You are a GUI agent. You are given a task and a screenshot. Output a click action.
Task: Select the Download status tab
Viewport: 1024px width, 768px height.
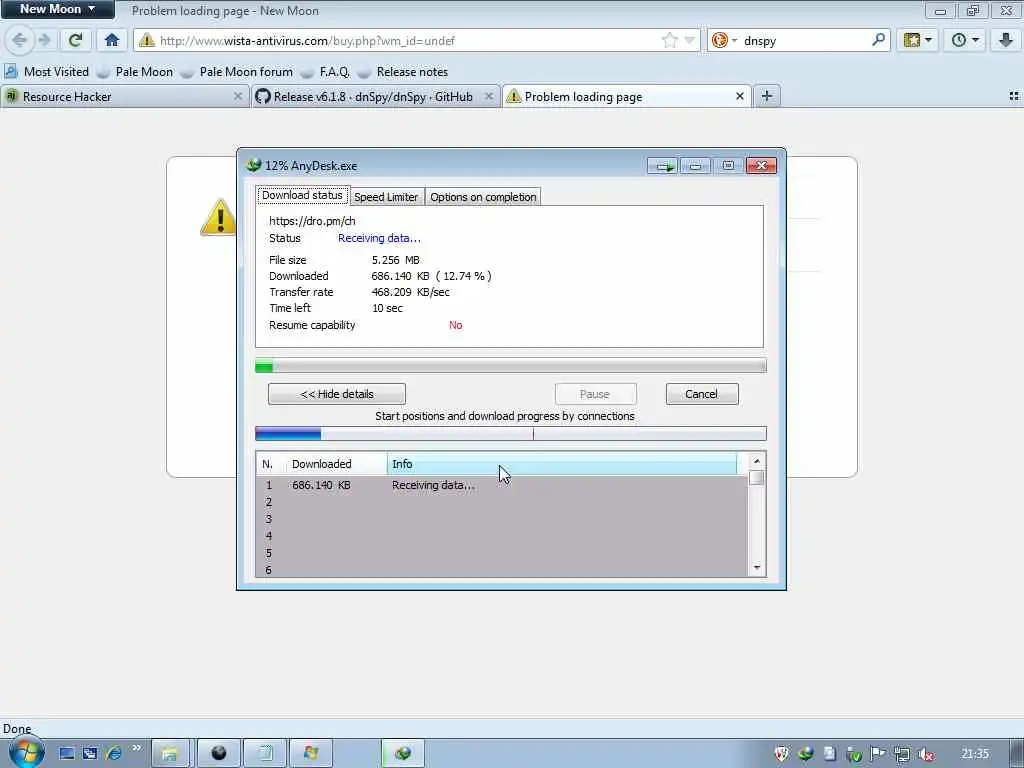pyautogui.click(x=302, y=195)
